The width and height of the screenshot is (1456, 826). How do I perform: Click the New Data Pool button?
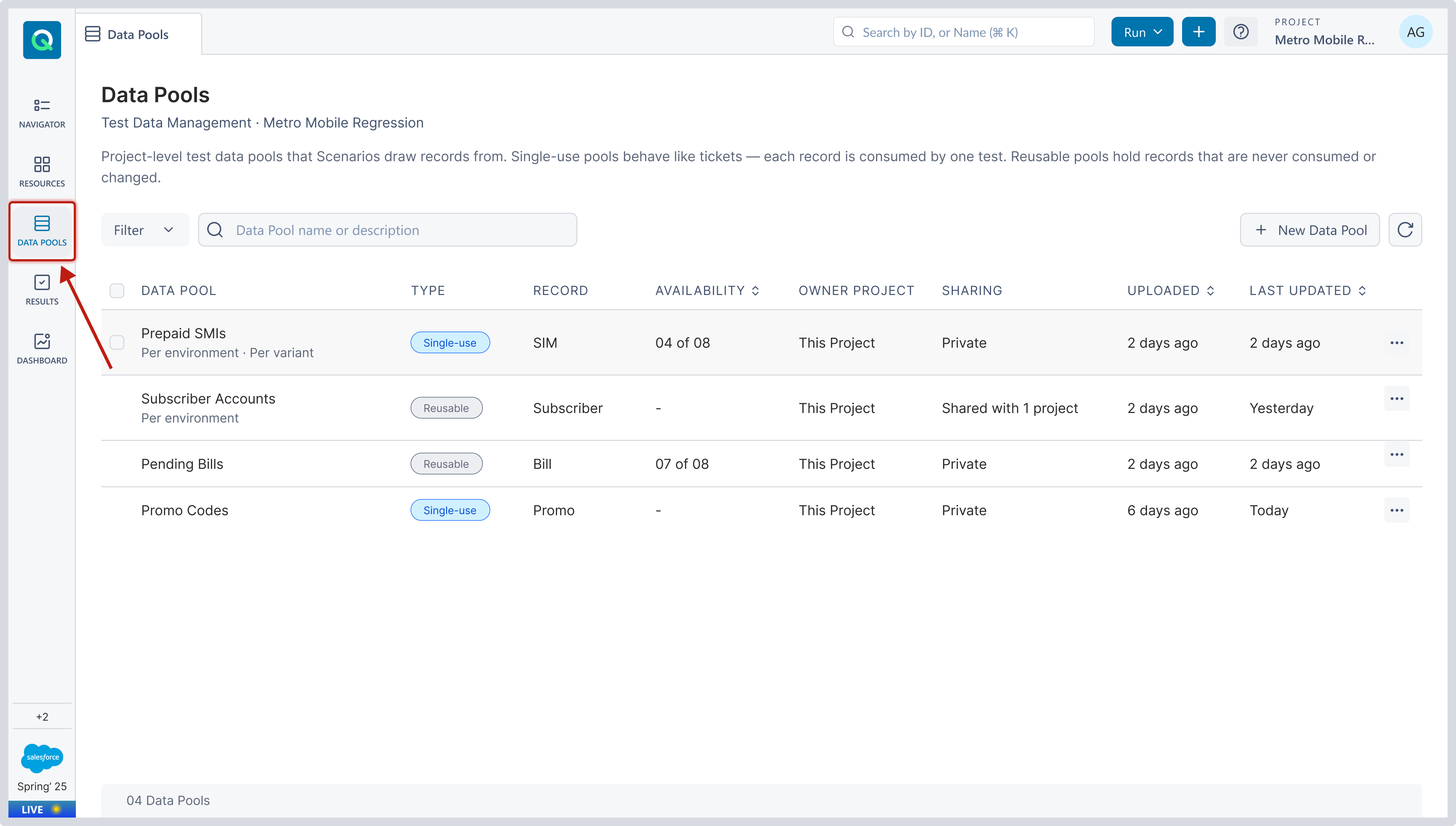(x=1309, y=230)
